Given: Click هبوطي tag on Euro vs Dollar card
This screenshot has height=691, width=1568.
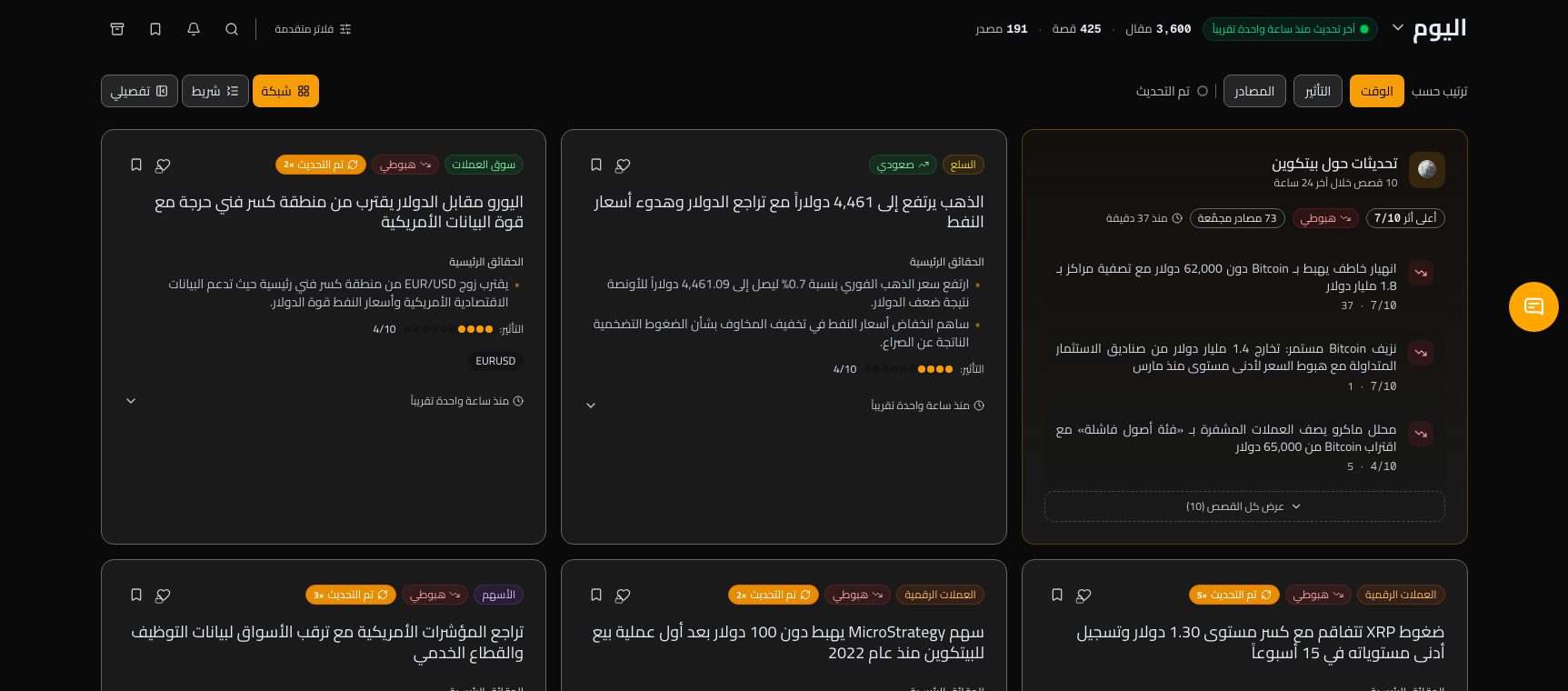Looking at the screenshot, I should 405,165.
